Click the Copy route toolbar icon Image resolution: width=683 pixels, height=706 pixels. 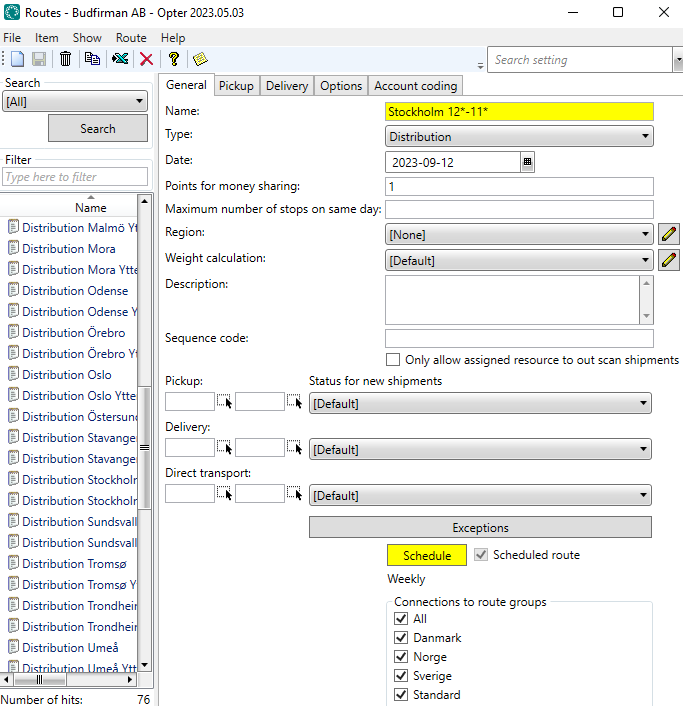pos(92,59)
